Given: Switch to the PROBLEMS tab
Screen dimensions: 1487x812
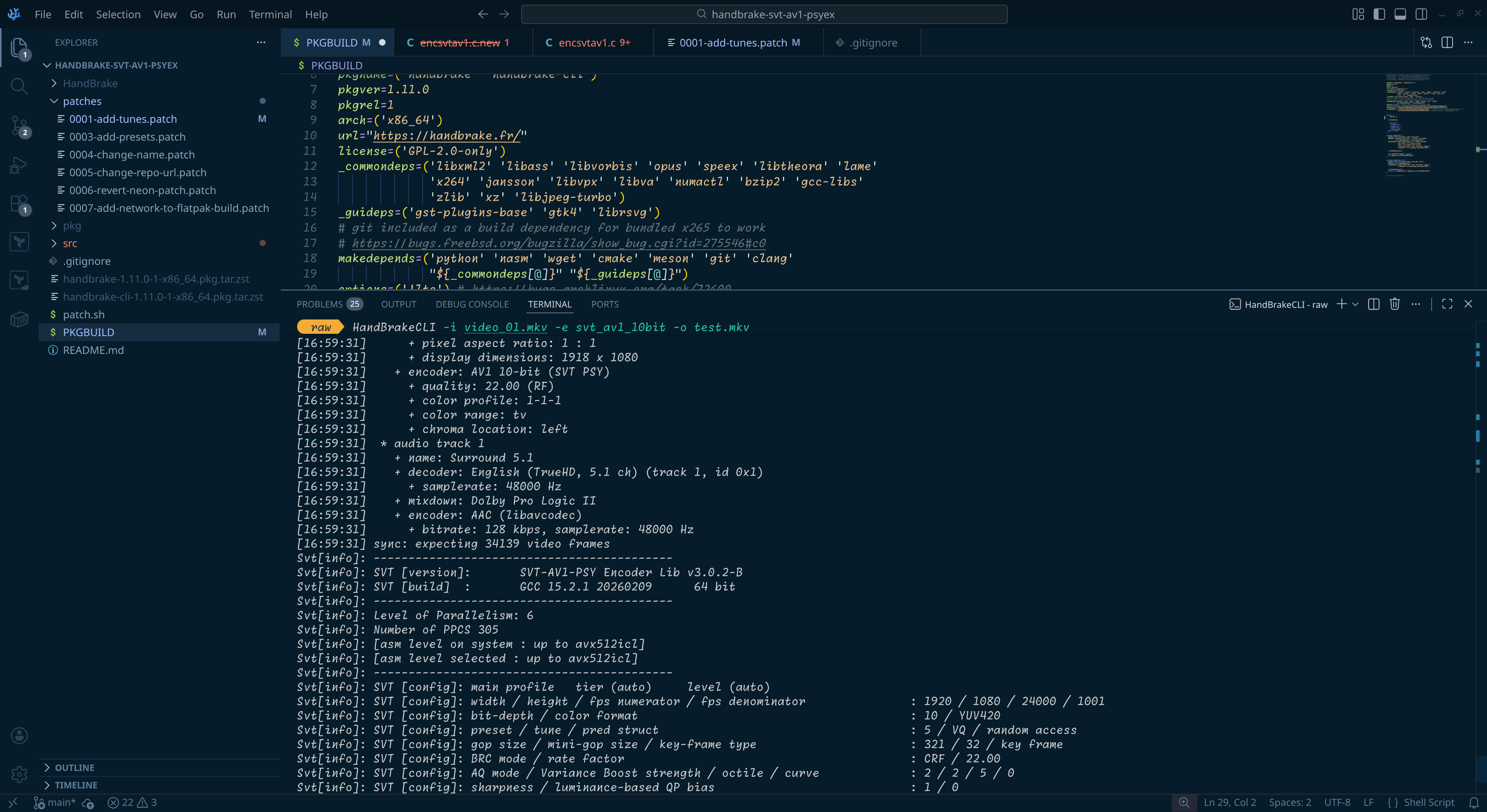Looking at the screenshot, I should 319,304.
